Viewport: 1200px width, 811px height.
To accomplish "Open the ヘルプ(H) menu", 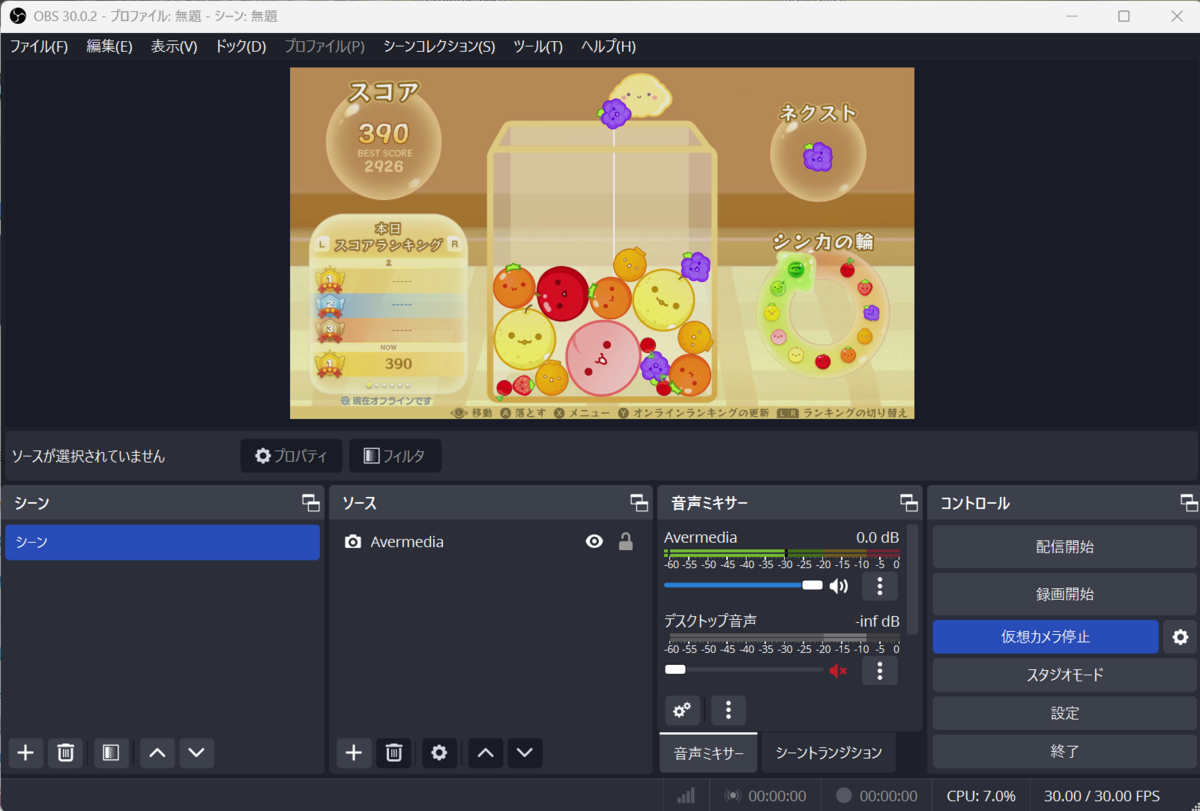I will tap(608, 46).
